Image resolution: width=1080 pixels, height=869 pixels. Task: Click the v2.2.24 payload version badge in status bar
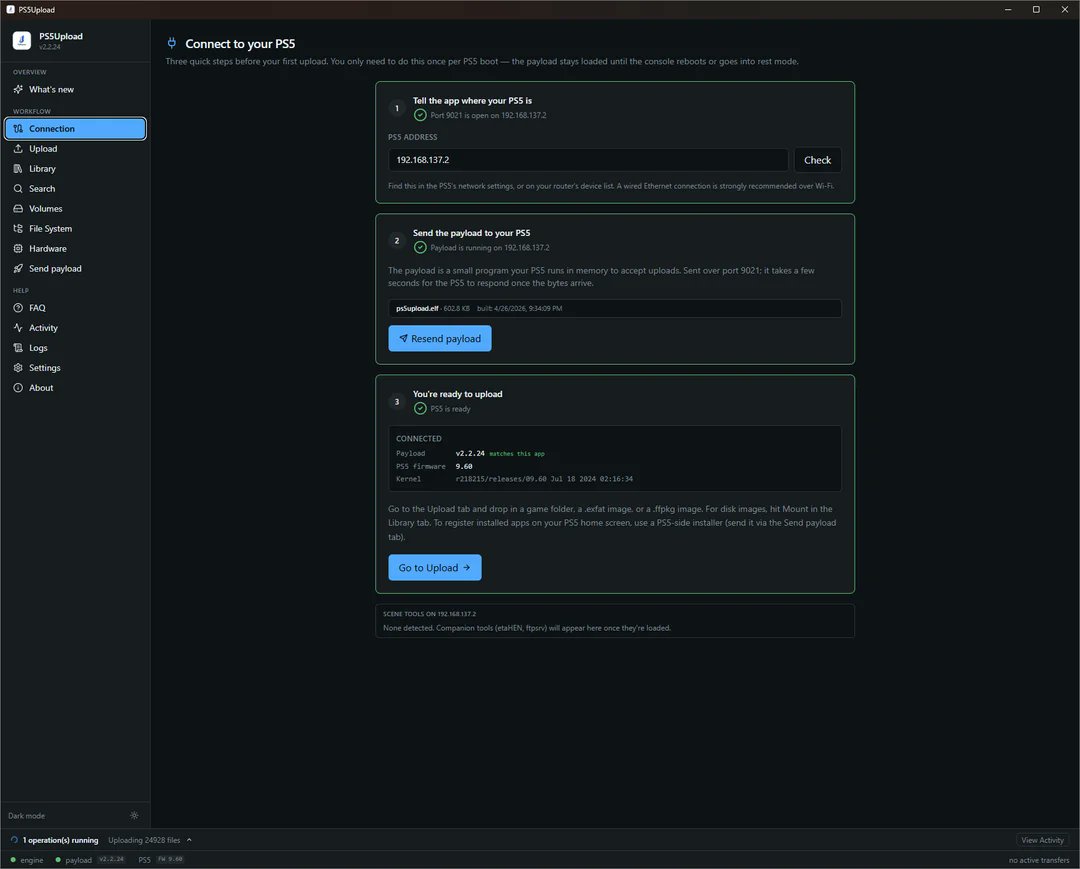[x=111, y=859]
